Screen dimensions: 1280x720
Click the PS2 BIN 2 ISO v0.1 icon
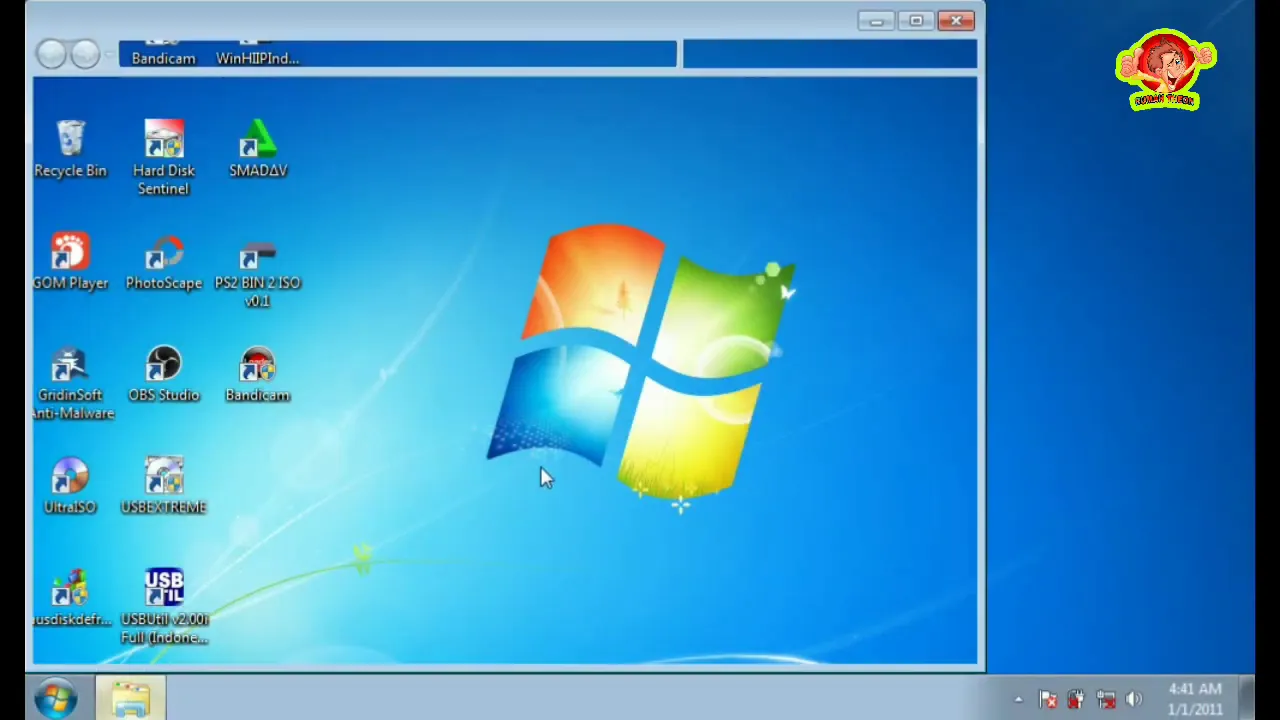point(258,272)
